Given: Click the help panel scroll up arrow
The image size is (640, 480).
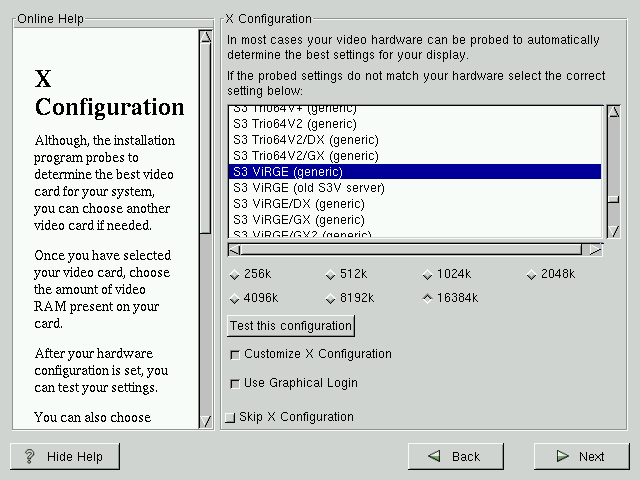Looking at the screenshot, I should click(x=205, y=37).
